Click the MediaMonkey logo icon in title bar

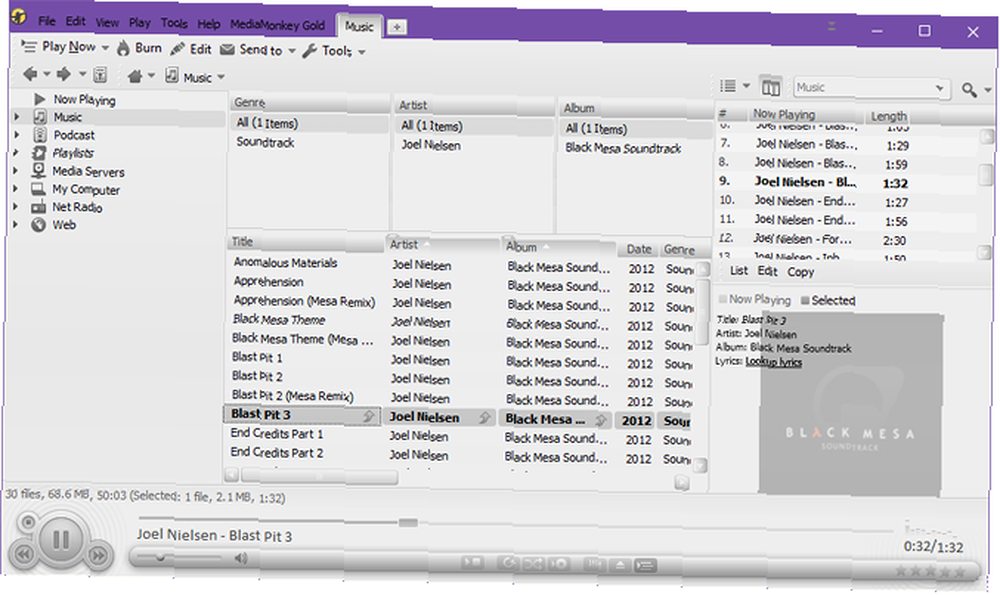(18, 17)
